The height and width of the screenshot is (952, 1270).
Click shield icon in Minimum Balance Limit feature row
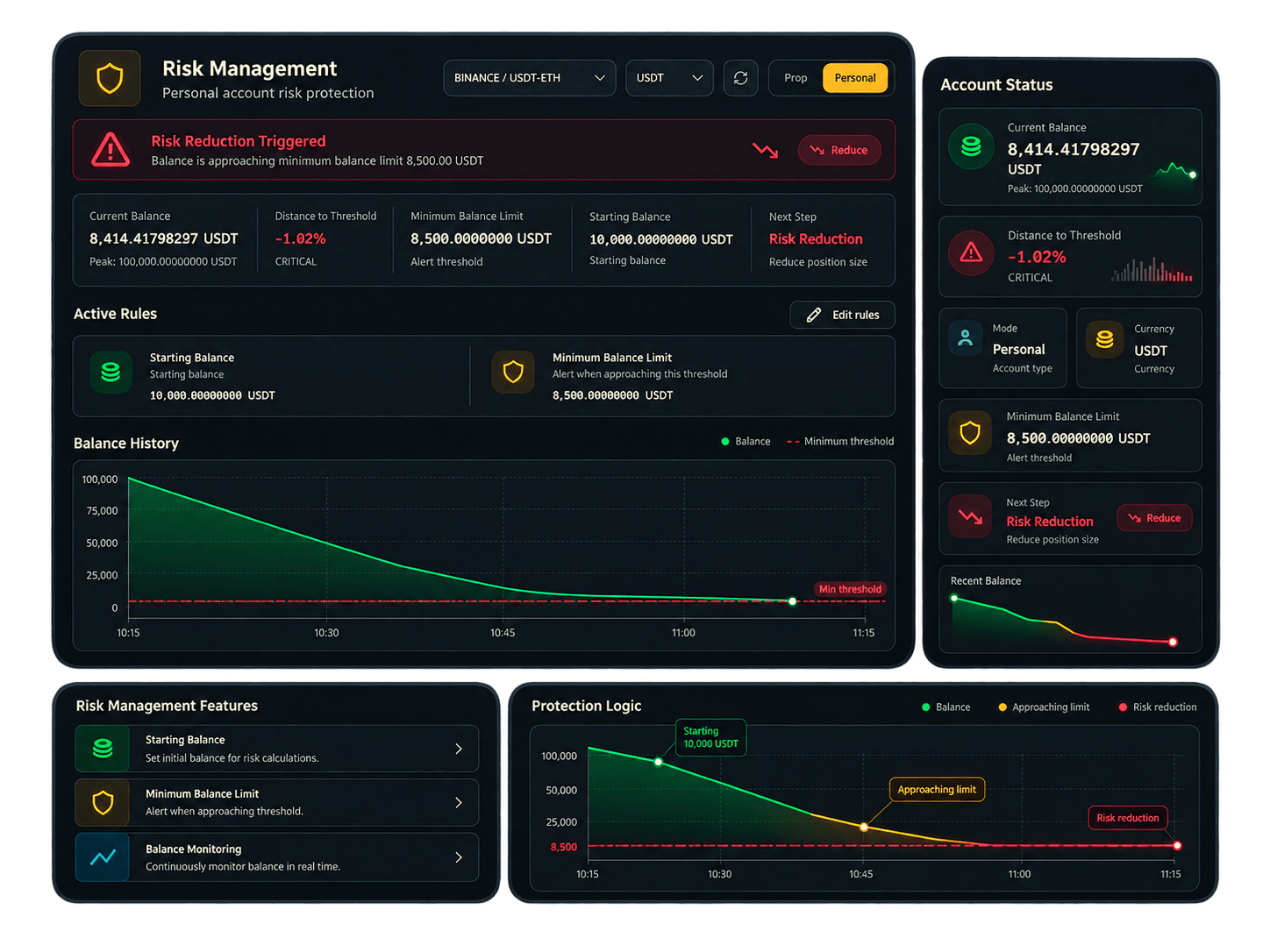[x=103, y=803]
